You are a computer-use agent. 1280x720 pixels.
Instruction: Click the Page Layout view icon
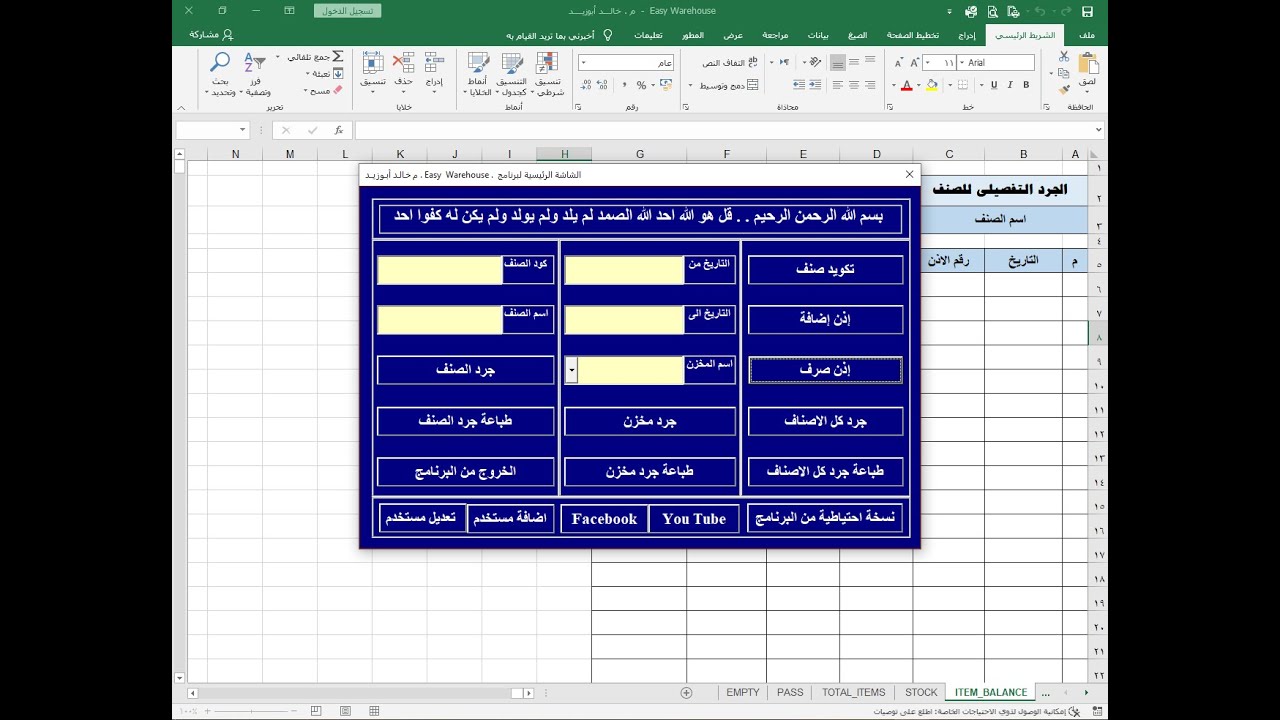point(345,711)
